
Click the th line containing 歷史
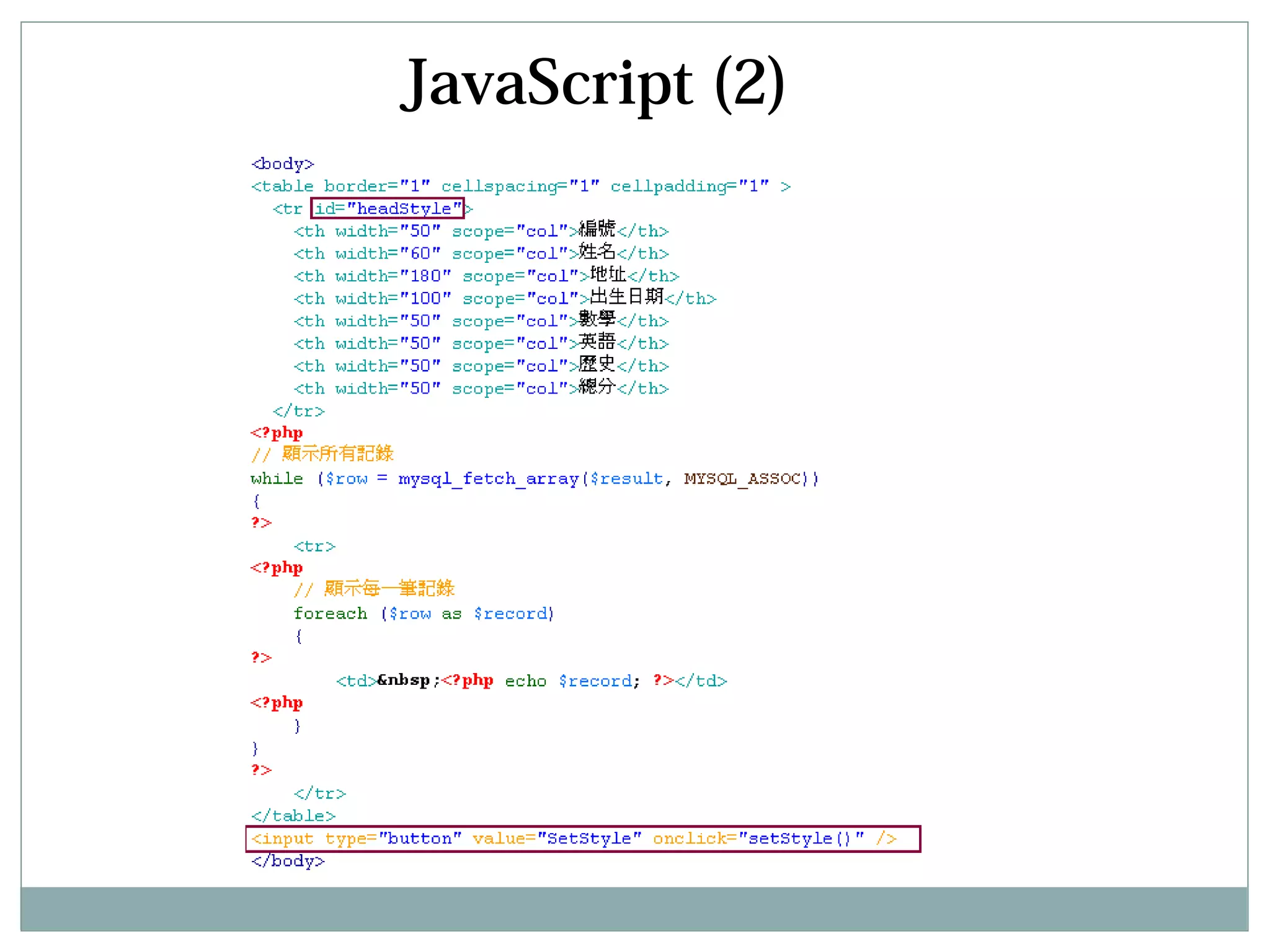(x=481, y=365)
